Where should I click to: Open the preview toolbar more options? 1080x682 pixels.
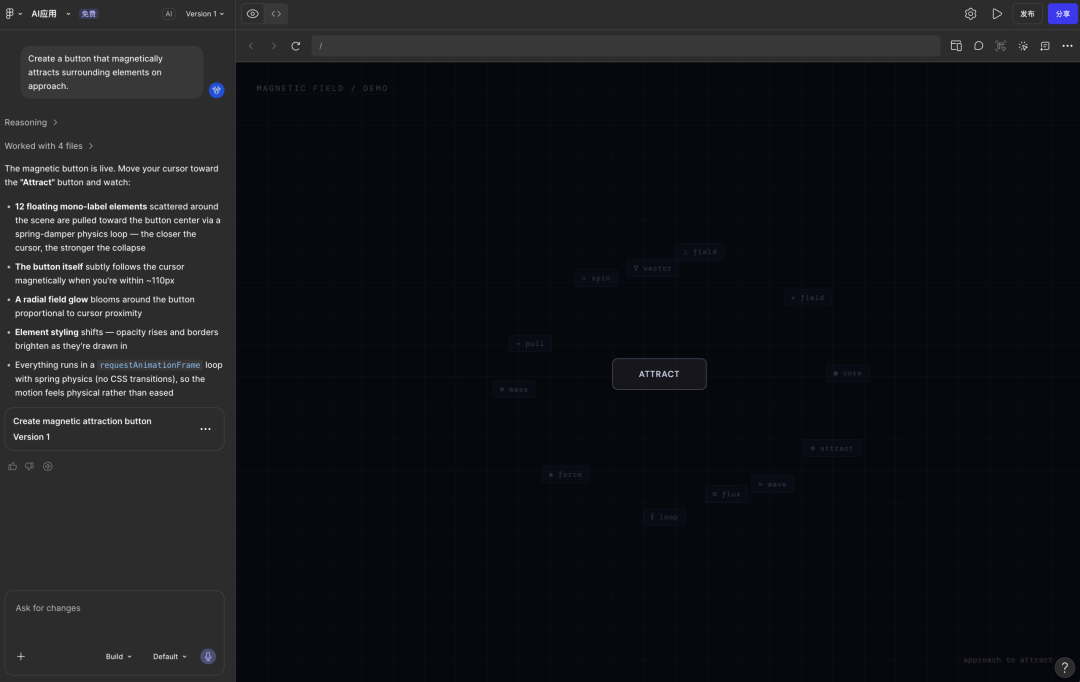tap(1067, 46)
